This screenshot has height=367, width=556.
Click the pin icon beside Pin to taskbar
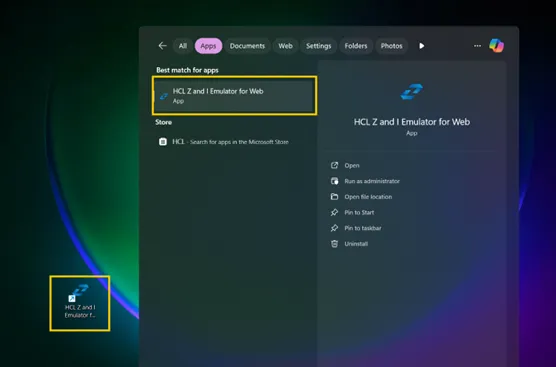click(x=334, y=228)
